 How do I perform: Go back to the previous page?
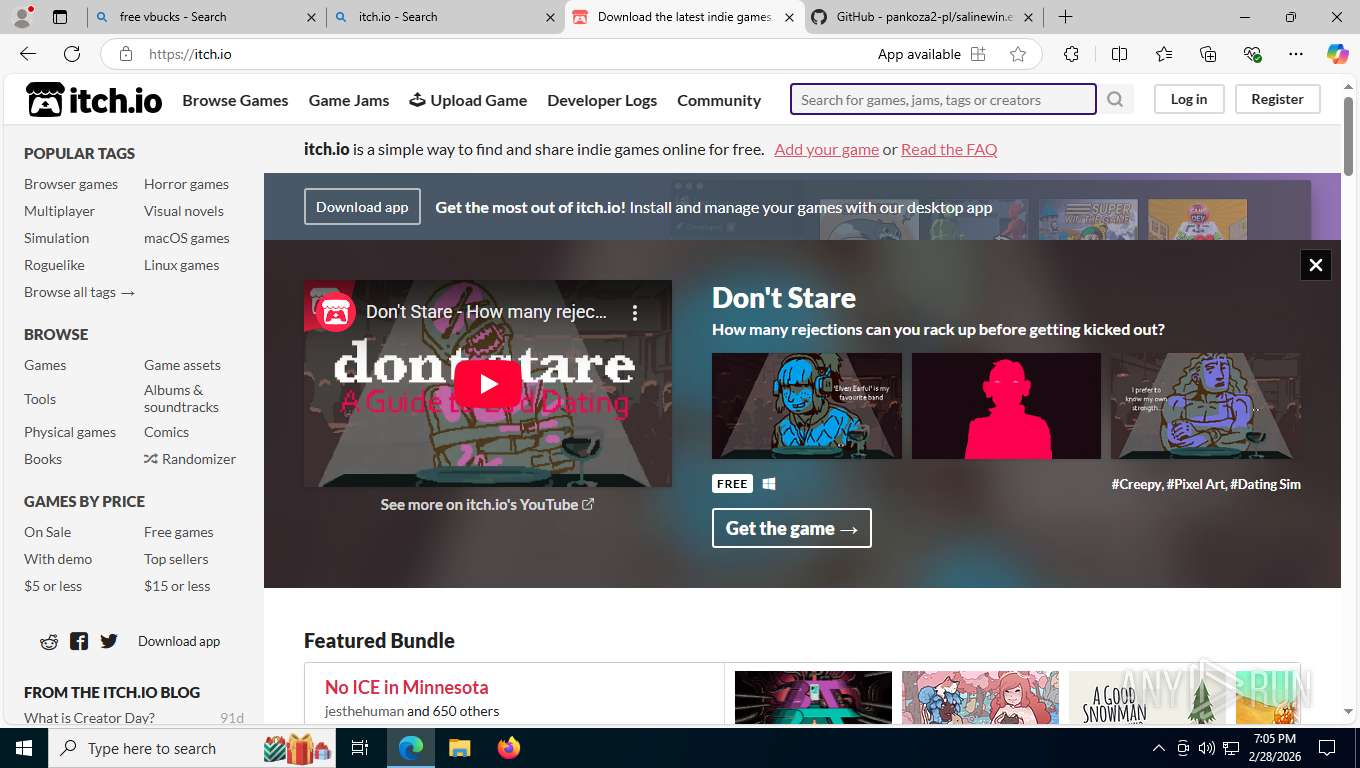(28, 54)
